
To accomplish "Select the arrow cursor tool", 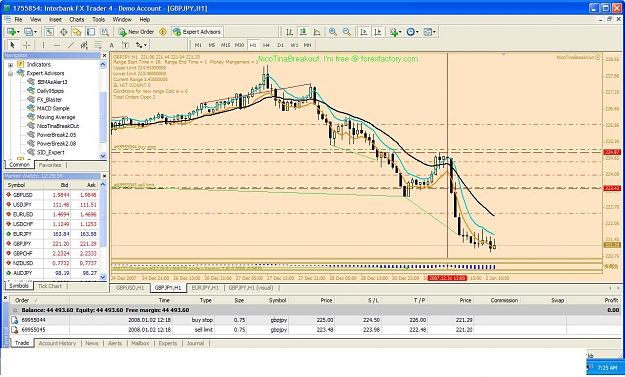I will [x=12, y=45].
